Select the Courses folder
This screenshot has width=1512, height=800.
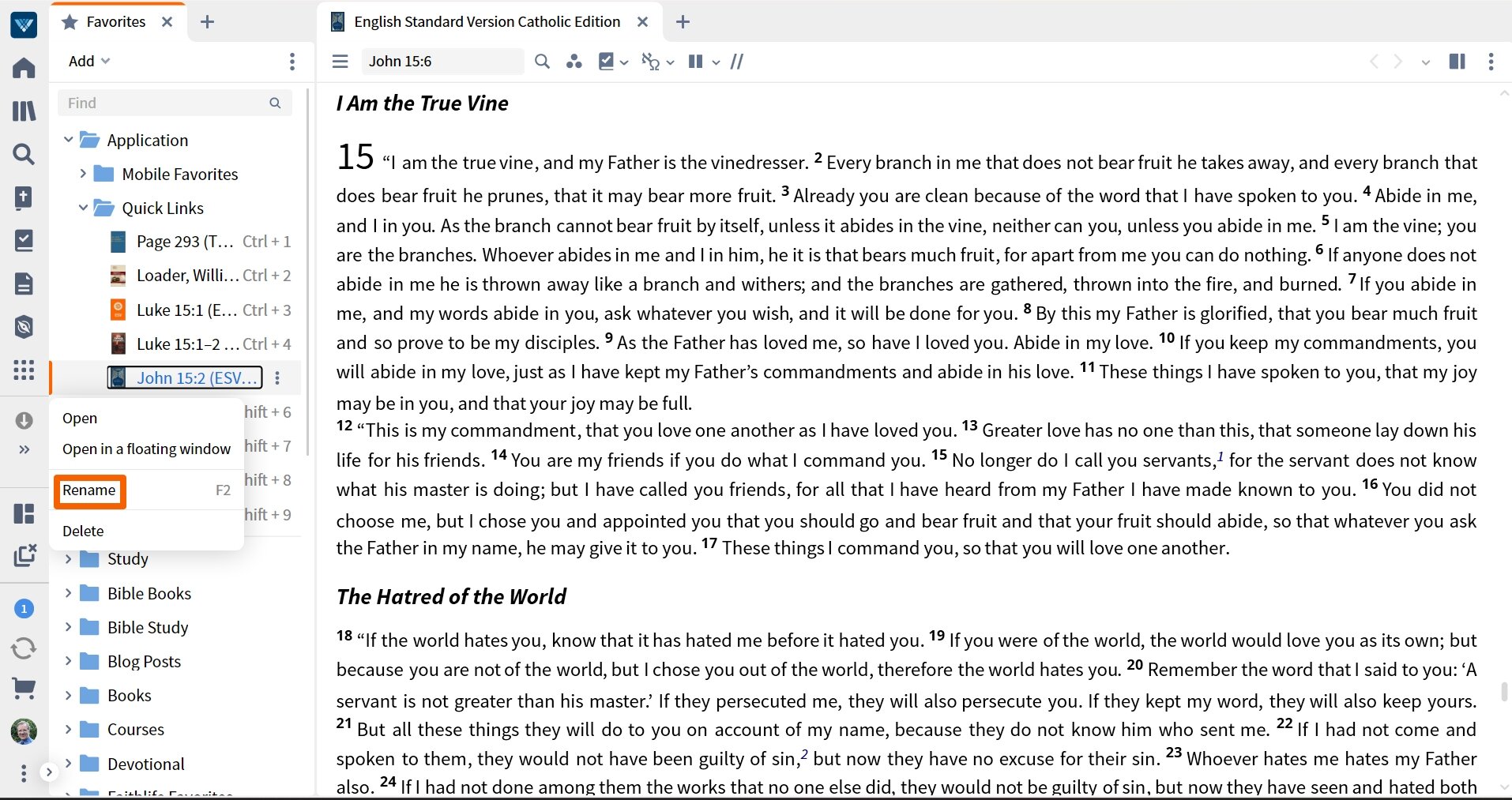(136, 730)
